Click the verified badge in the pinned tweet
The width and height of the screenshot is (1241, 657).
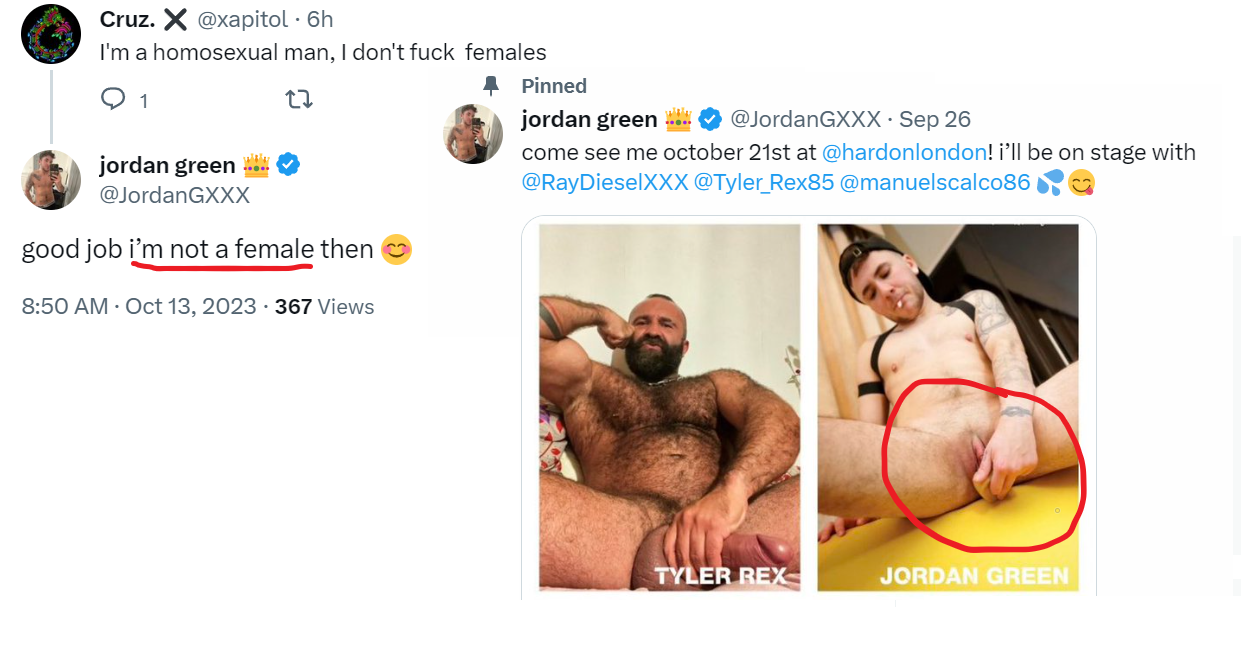(710, 120)
